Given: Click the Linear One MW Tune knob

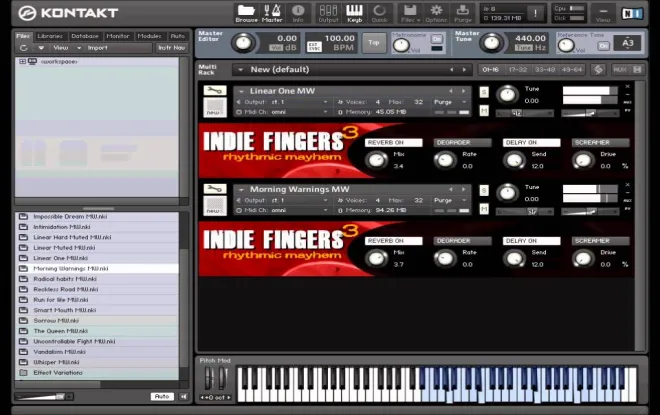Looking at the screenshot, I should click(x=508, y=94).
